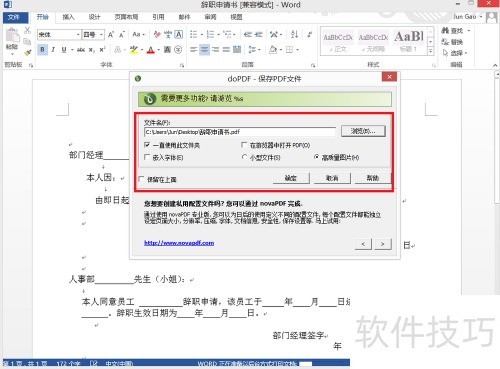Justify paragraph text
500x369 pixels.
[x=226, y=50]
